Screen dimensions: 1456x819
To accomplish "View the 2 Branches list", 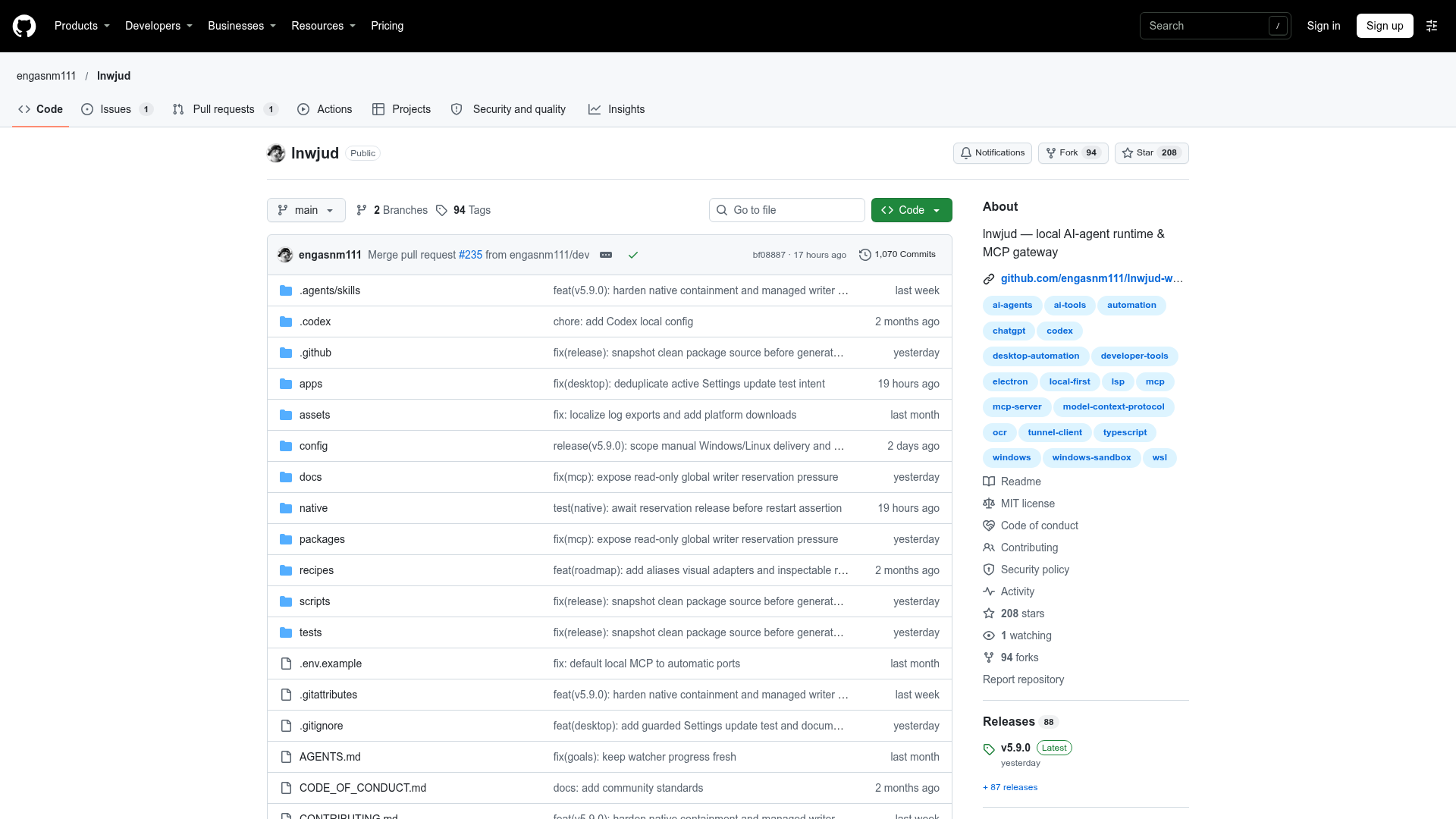I will coord(392,210).
